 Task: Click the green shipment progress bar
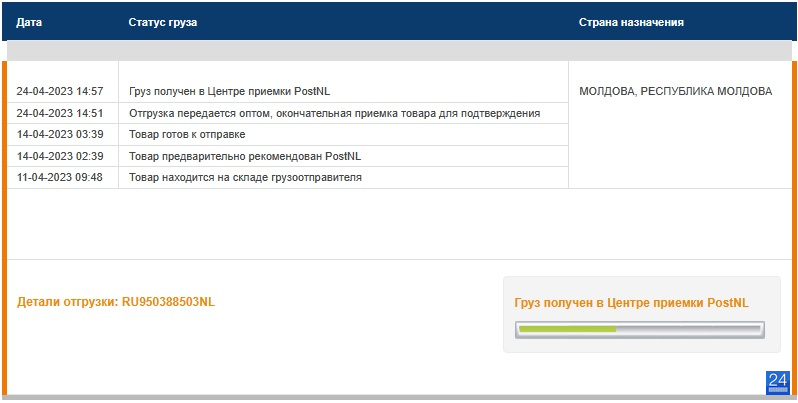point(640,330)
